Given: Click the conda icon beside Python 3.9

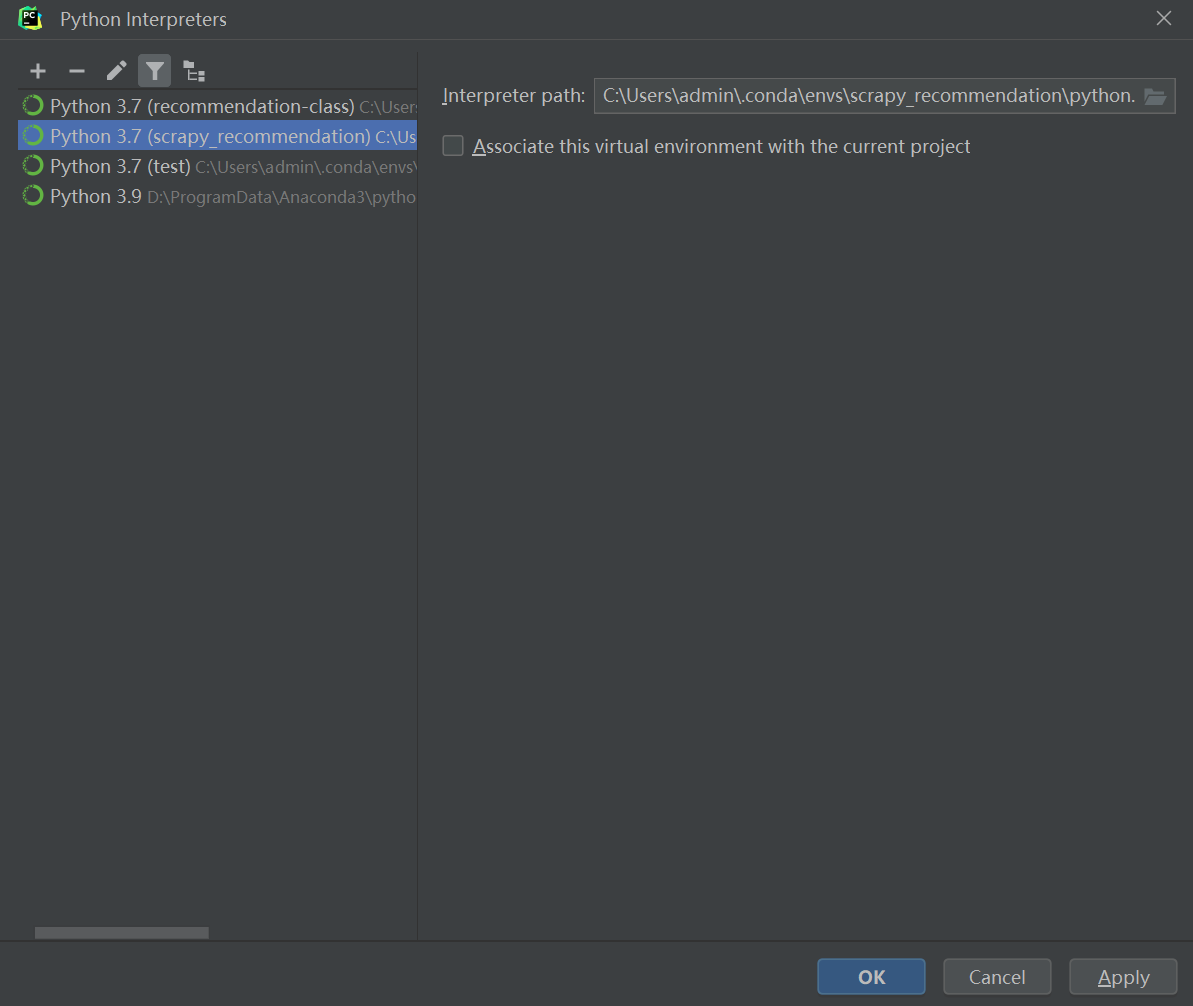Looking at the screenshot, I should pos(33,196).
